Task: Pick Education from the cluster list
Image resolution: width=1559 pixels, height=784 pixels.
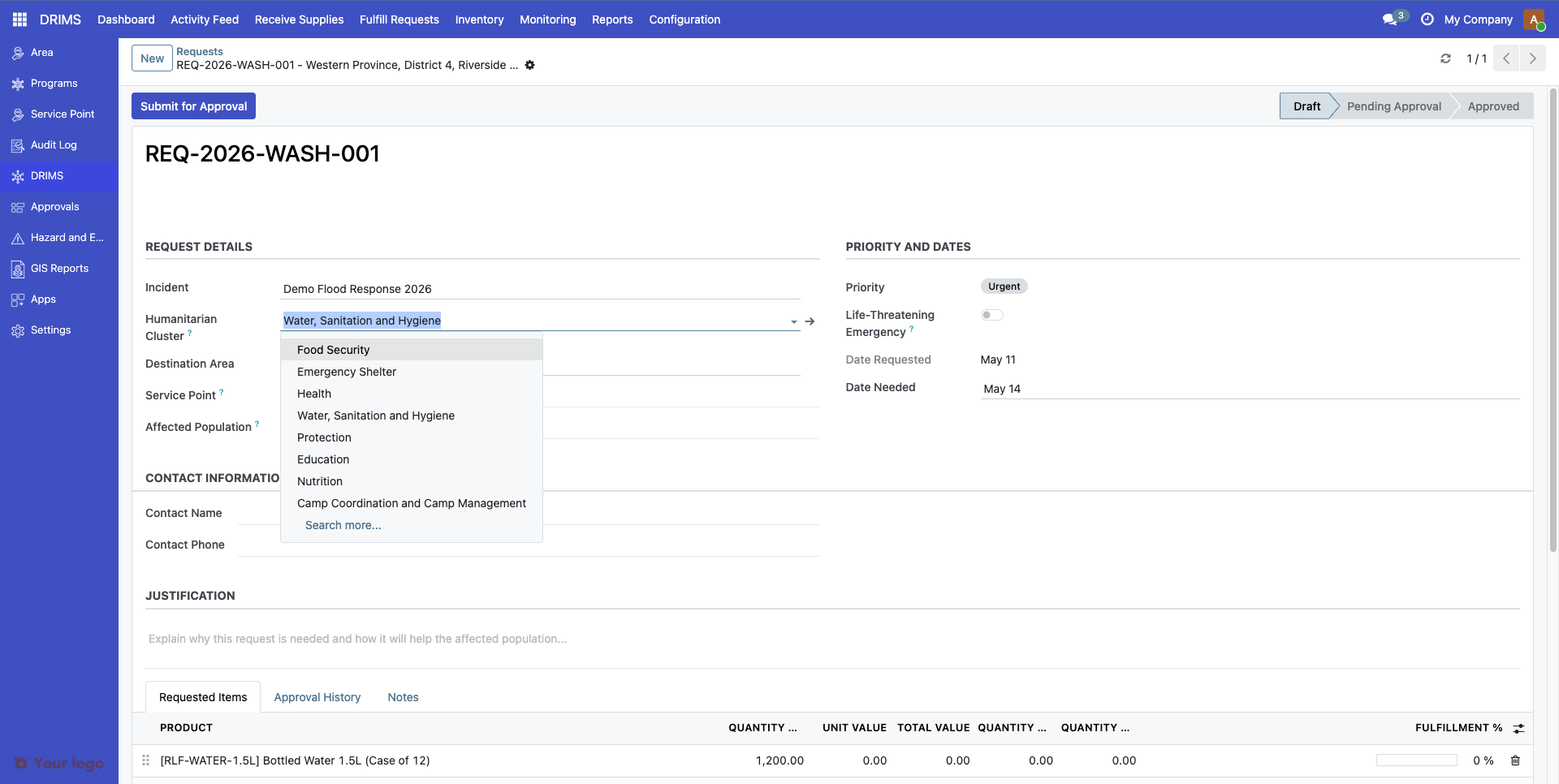Action: (412, 459)
